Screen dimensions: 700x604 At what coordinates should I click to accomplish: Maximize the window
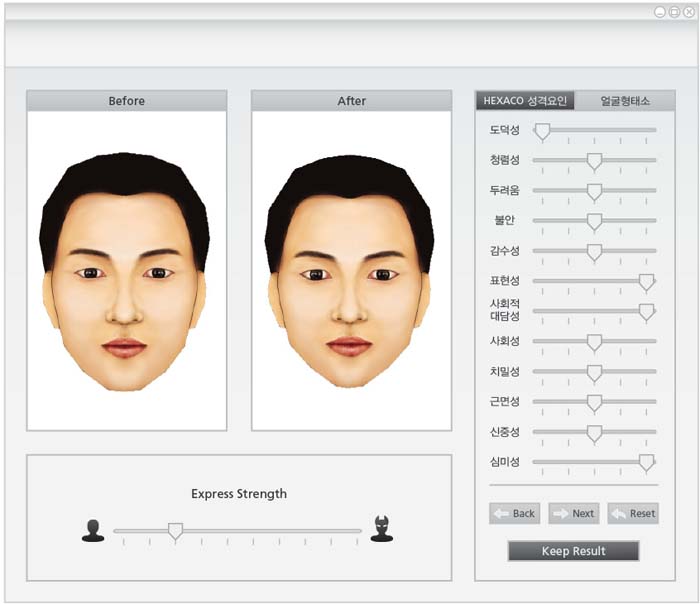click(x=675, y=12)
